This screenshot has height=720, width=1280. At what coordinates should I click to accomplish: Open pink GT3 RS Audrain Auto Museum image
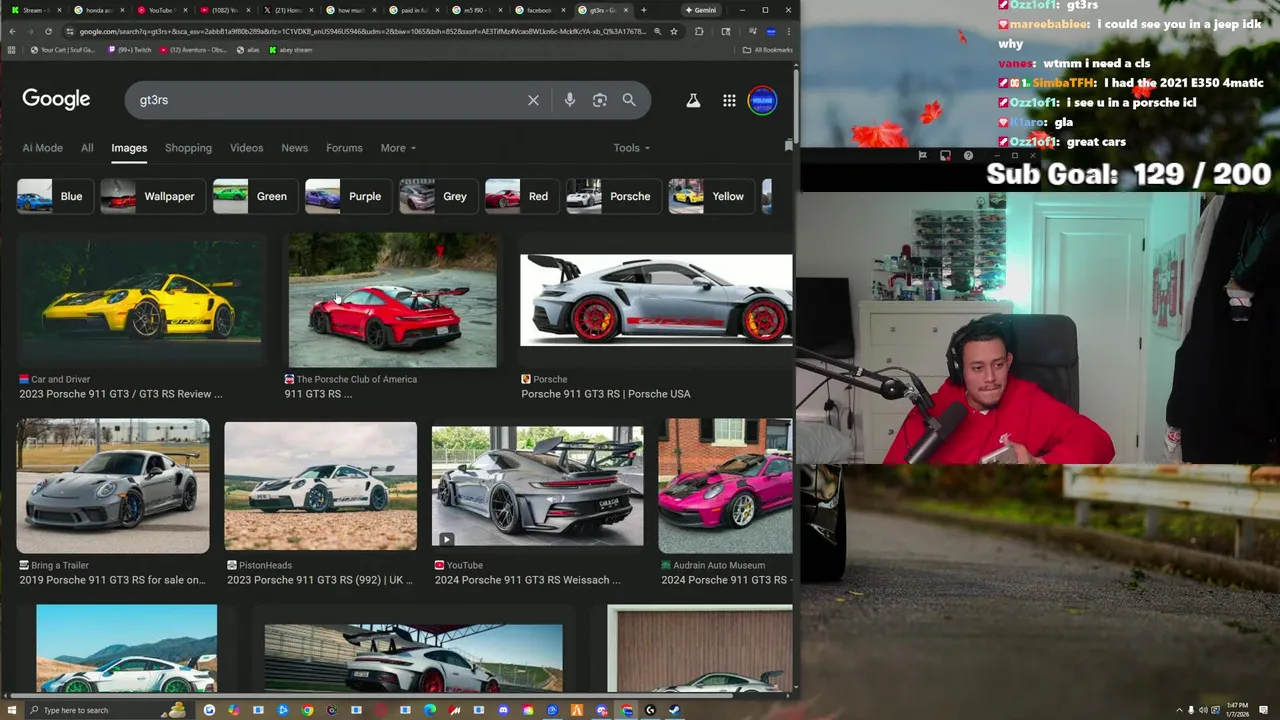pos(725,486)
